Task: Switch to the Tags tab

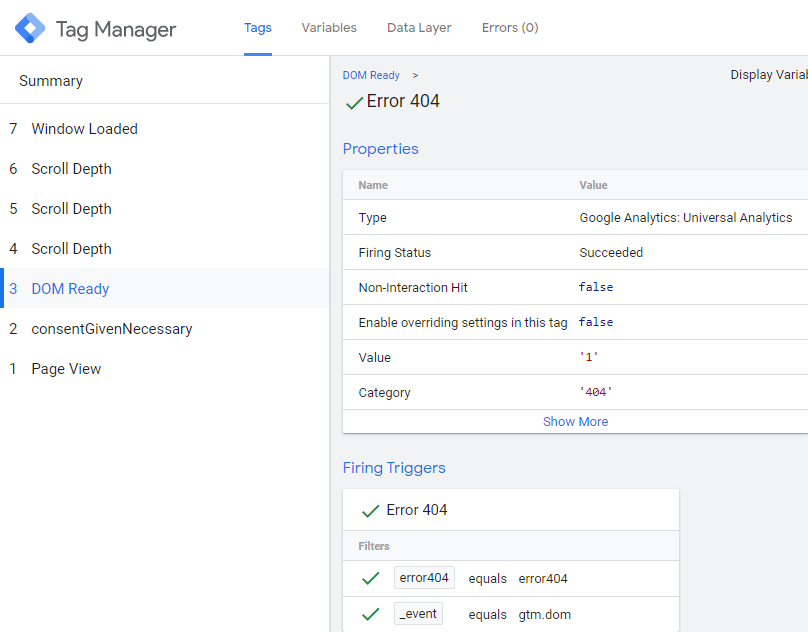Action: click(258, 28)
